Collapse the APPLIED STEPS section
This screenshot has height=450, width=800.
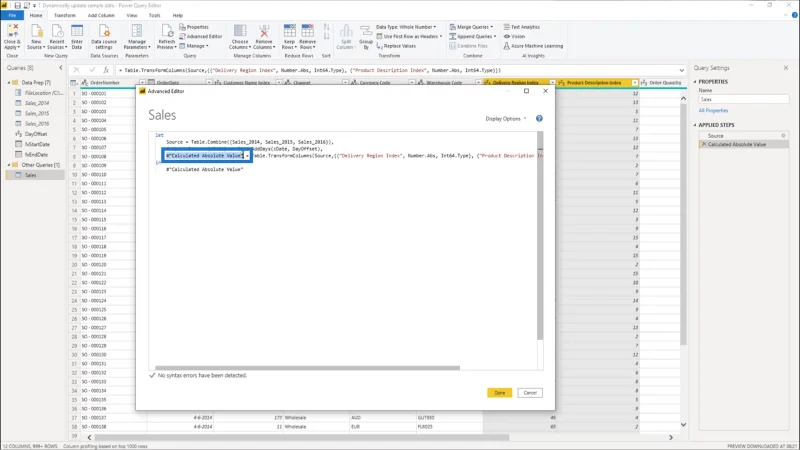(695, 125)
